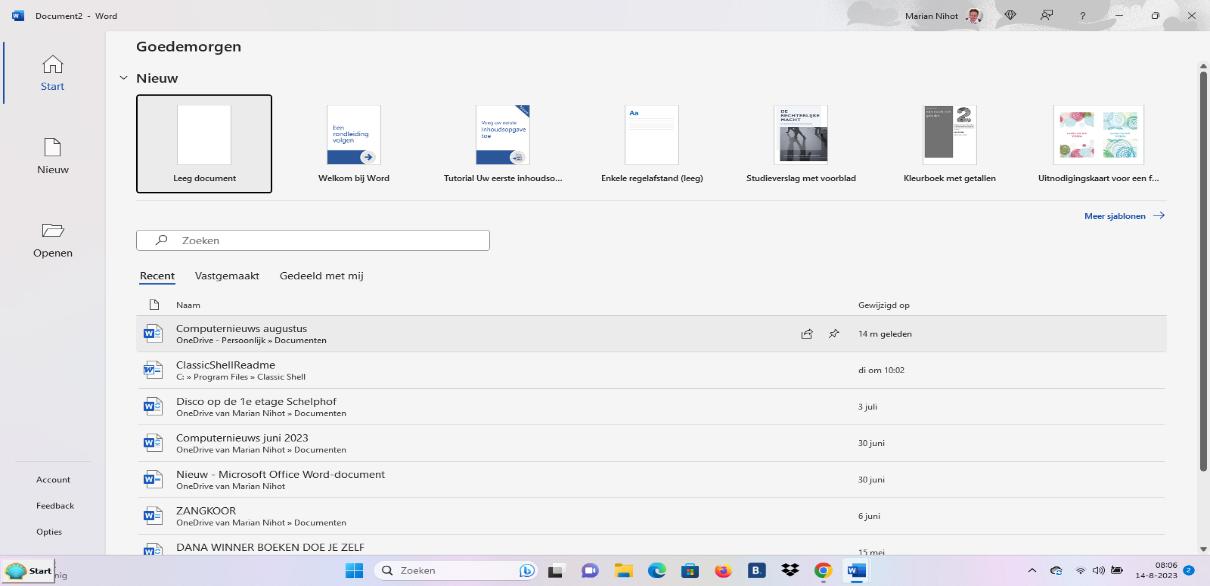Open the feedback person icon in title bar

pyautogui.click(x=1046, y=16)
